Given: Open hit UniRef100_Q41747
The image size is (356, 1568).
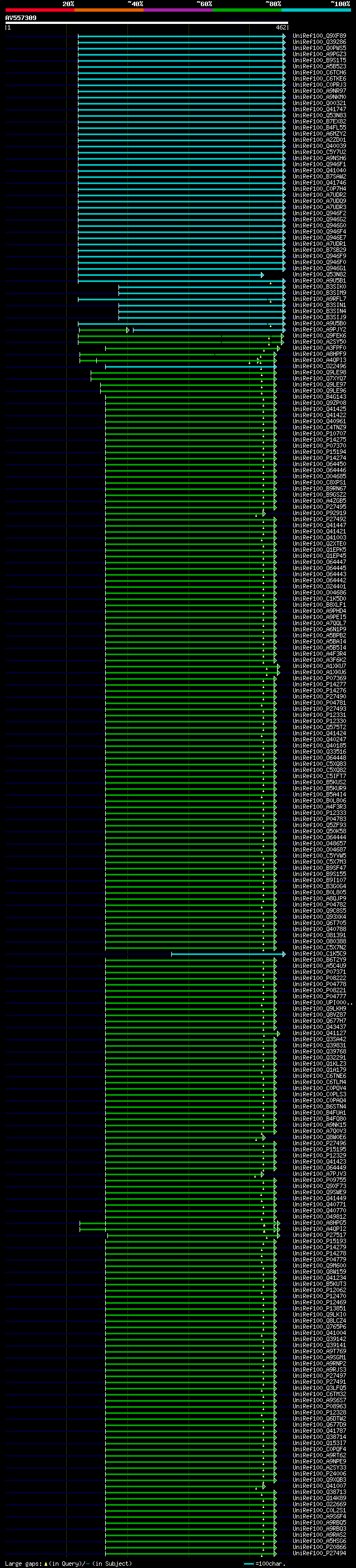Looking at the screenshot, I should pos(319,110).
